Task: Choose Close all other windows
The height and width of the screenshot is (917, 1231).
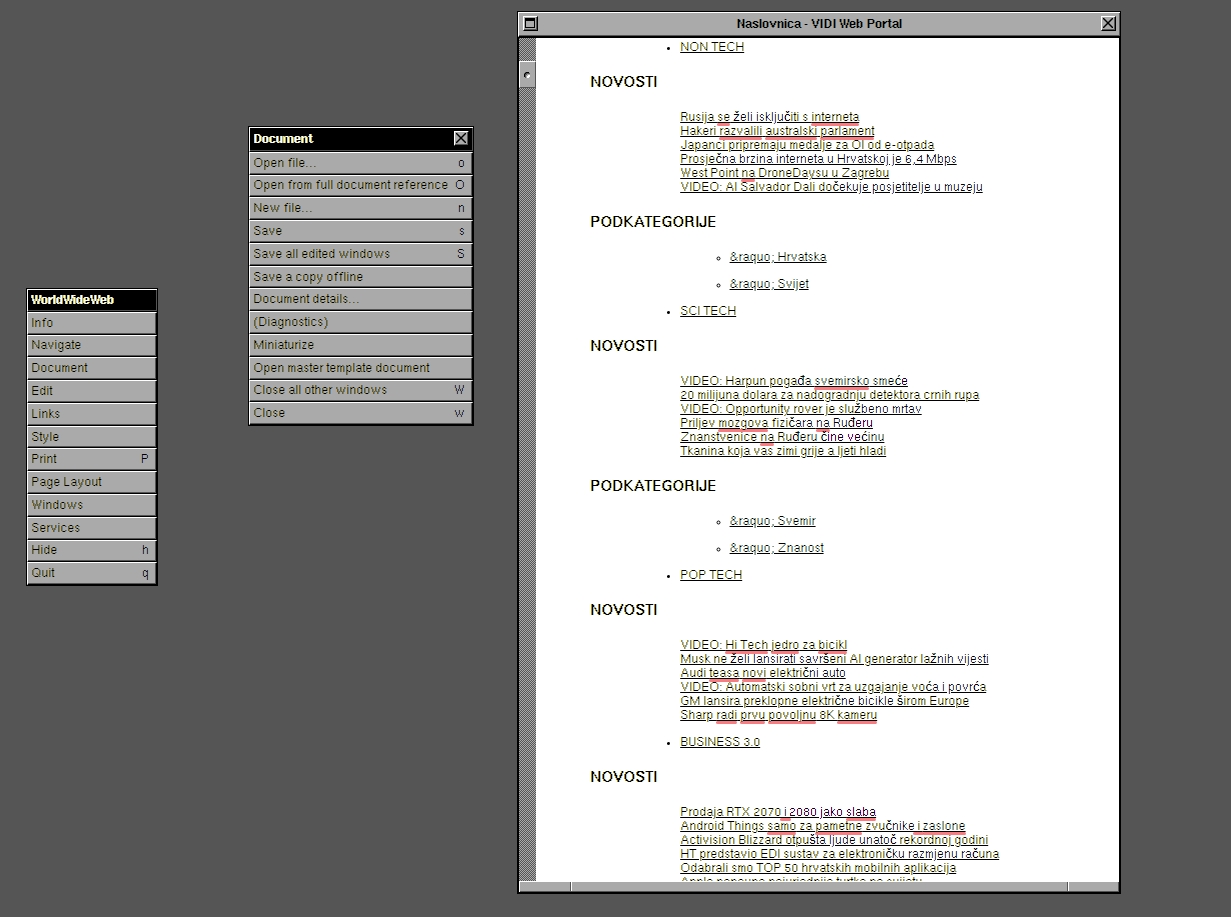Action: (x=359, y=390)
